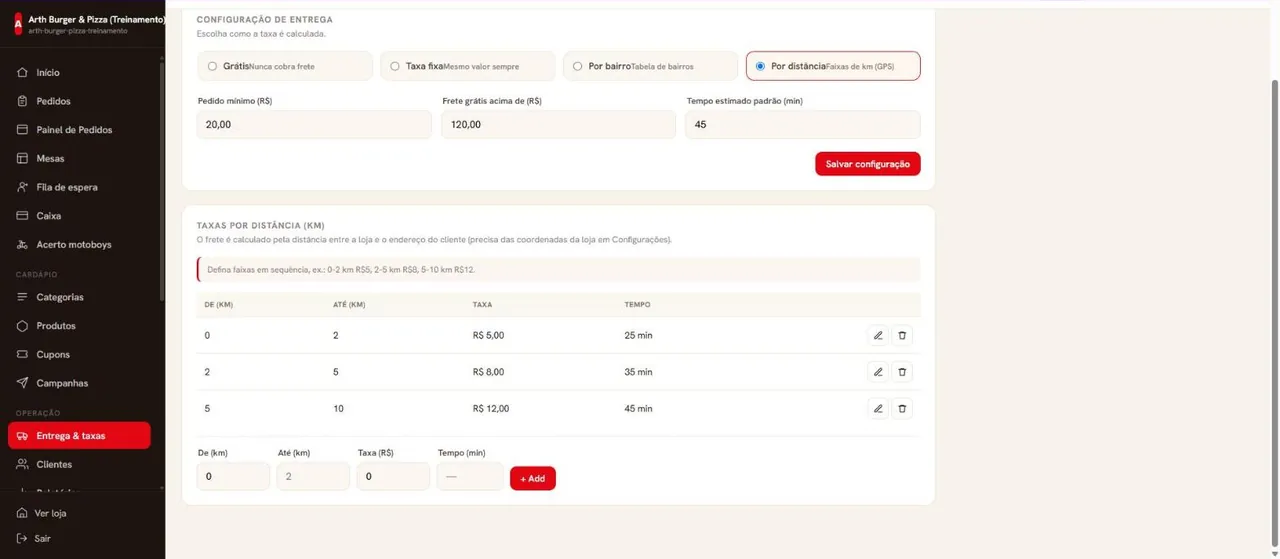Click the TAXA column header
Viewport: 1280px width, 559px height.
point(482,304)
